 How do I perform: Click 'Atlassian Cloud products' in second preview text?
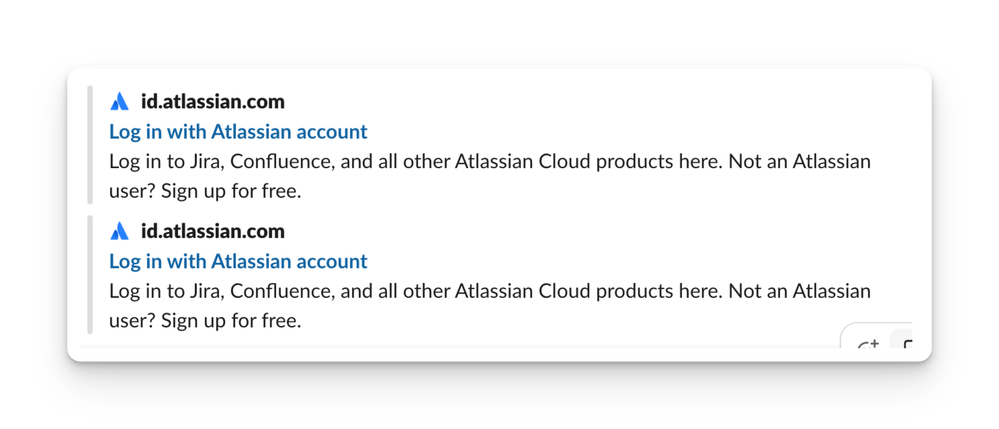pyautogui.click(x=556, y=291)
